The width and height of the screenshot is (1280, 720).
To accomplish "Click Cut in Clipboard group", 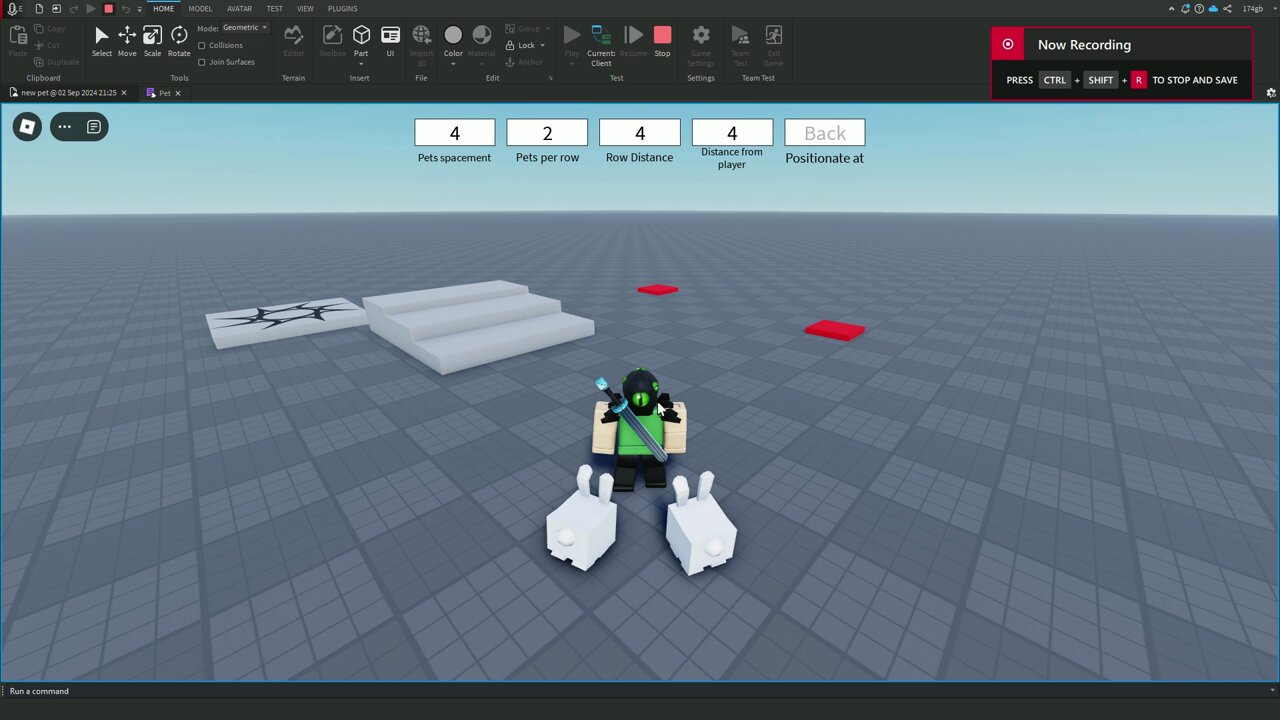I will [47, 45].
